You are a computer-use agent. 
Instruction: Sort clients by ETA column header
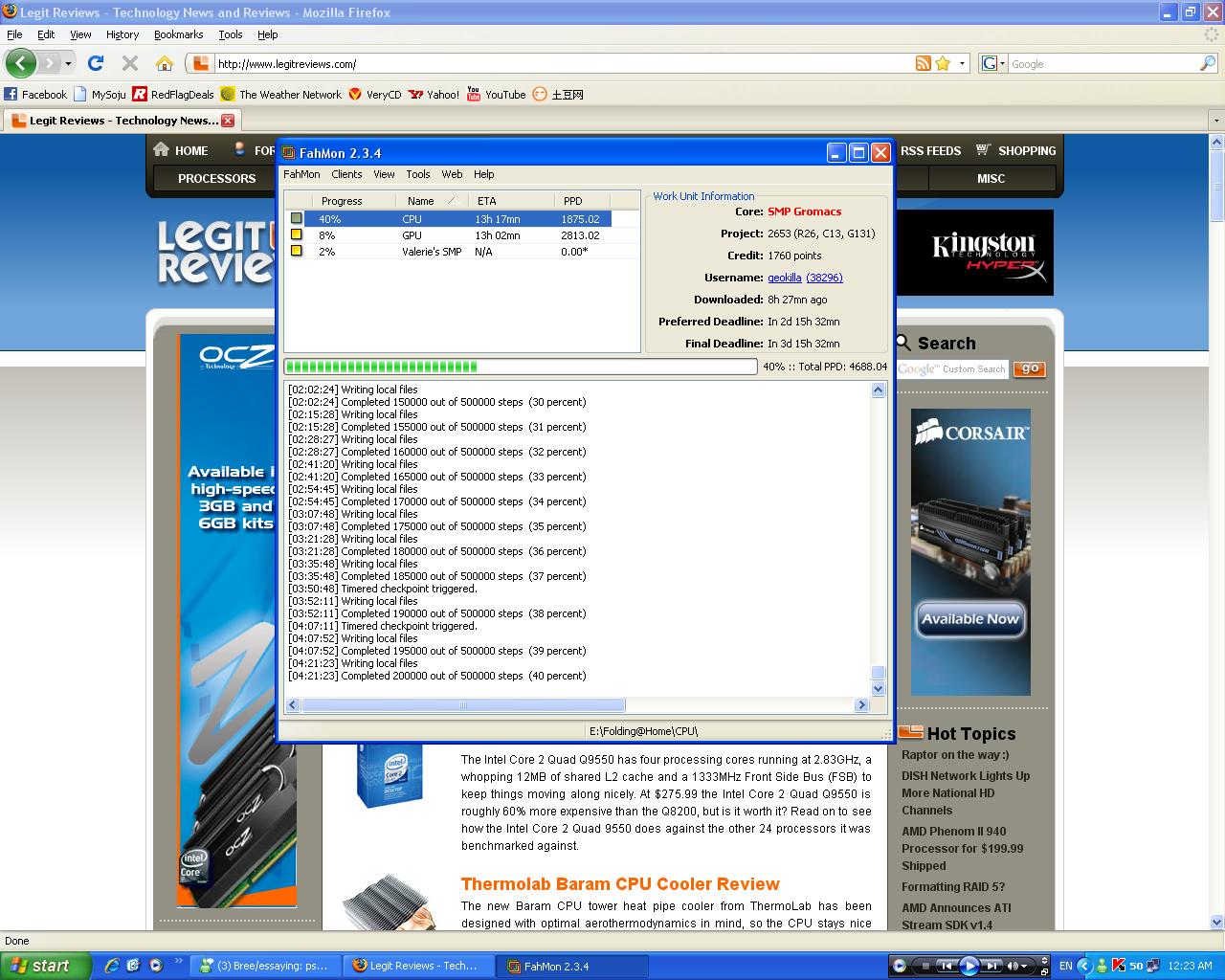pos(511,201)
